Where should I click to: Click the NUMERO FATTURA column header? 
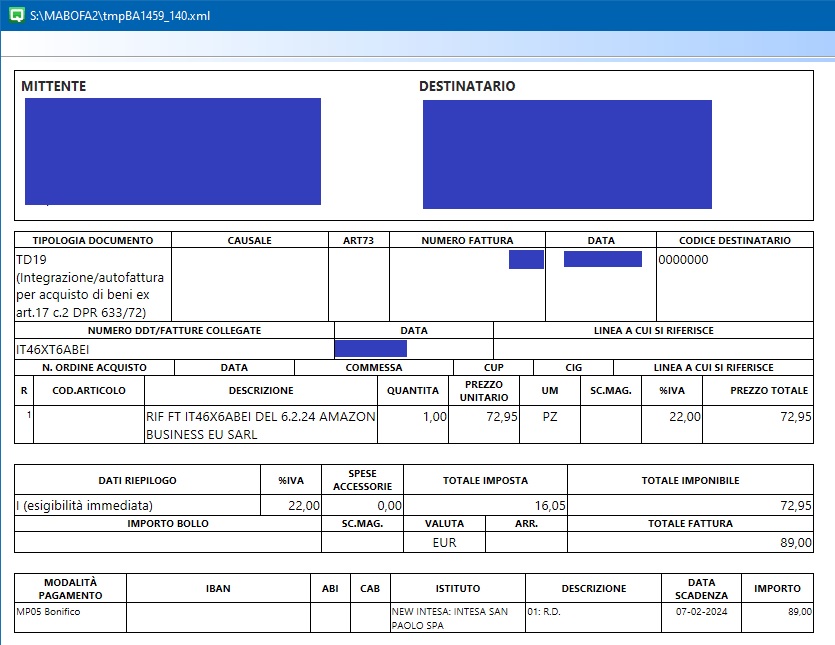(x=467, y=240)
